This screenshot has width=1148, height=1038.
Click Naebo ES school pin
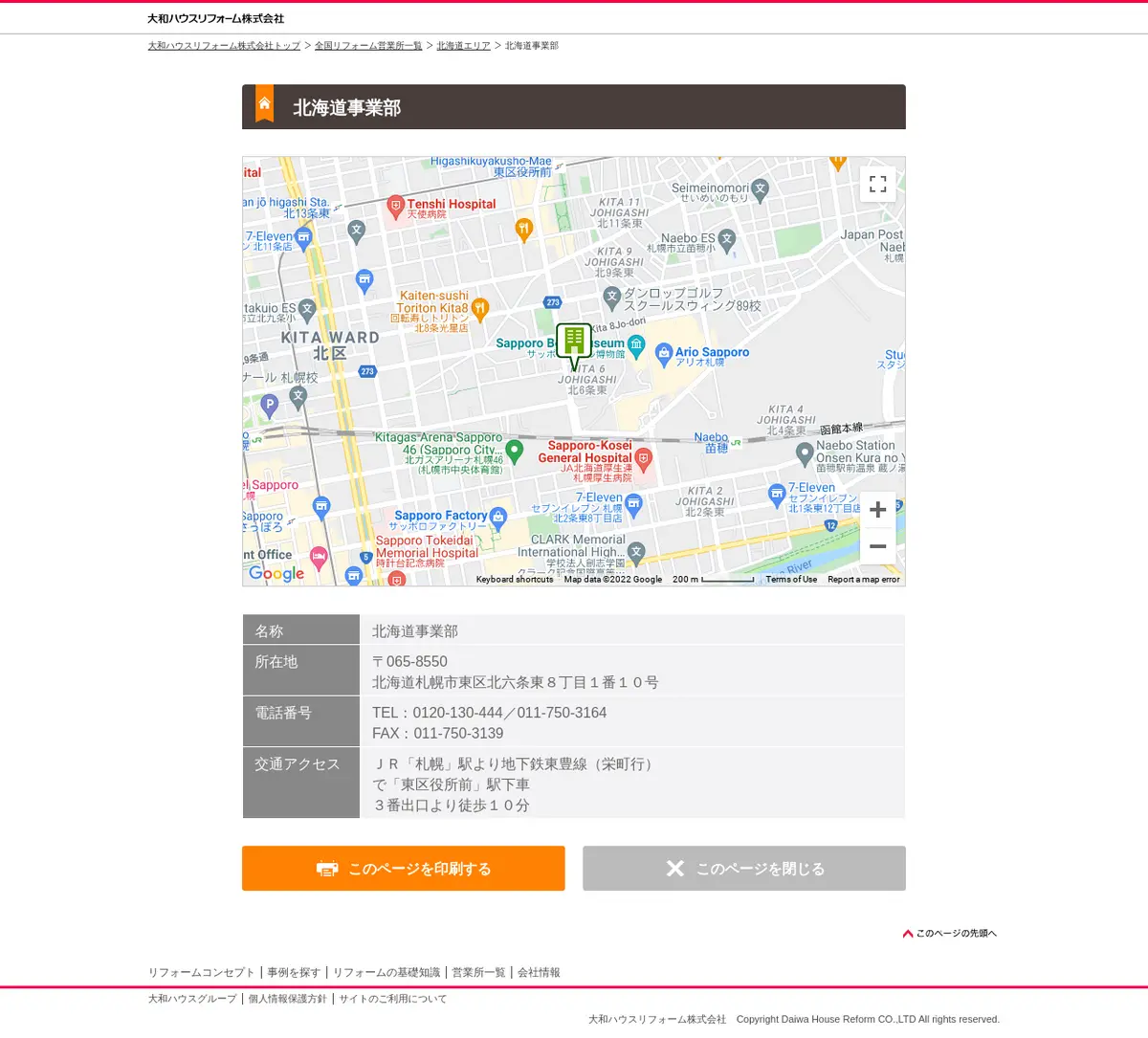[727, 239]
